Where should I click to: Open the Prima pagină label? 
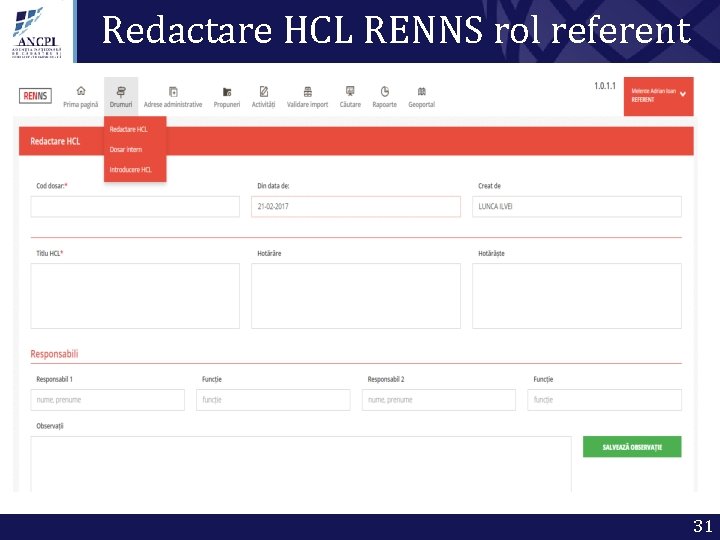[81, 105]
